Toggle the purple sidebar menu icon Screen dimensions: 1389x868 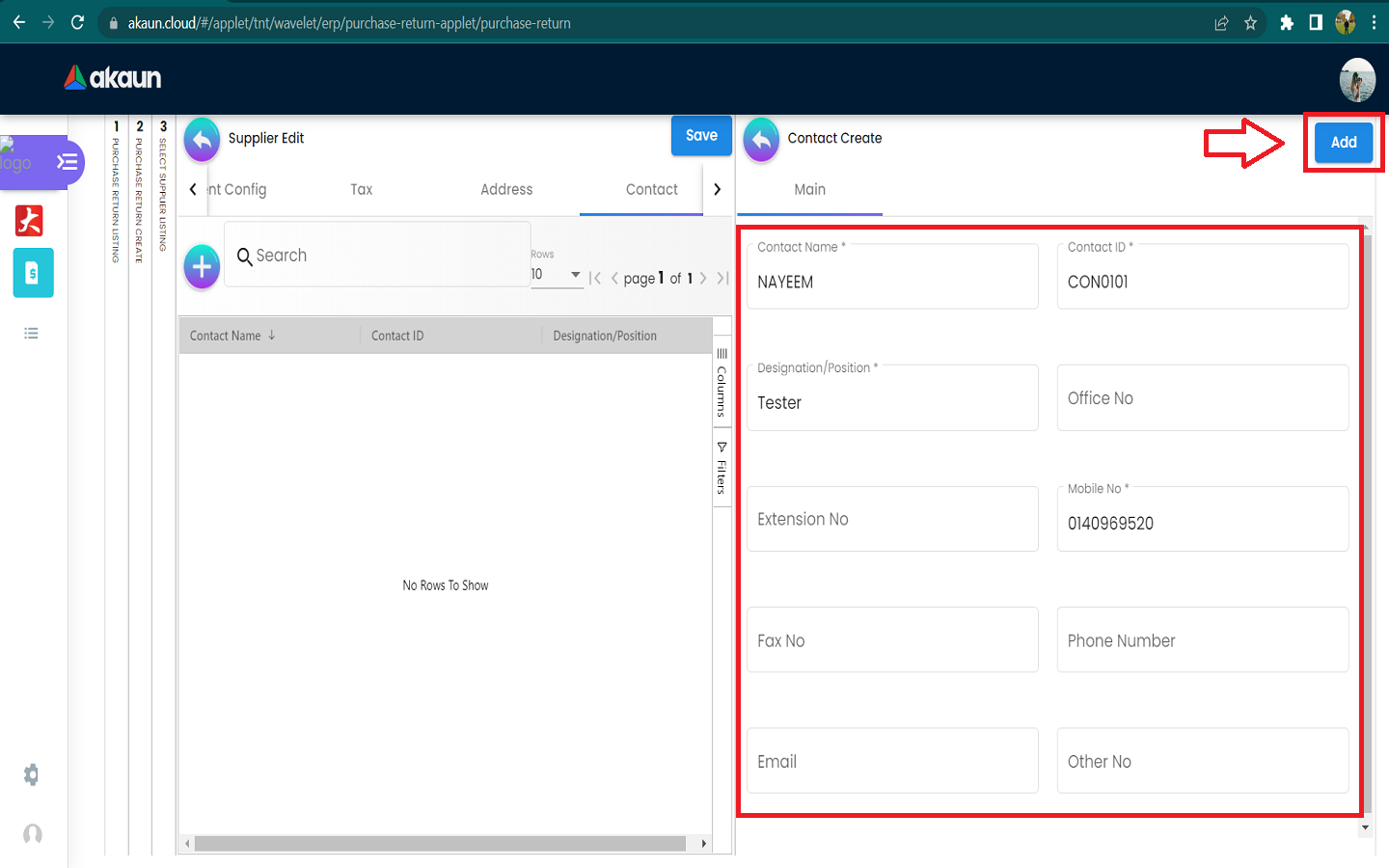[x=67, y=162]
